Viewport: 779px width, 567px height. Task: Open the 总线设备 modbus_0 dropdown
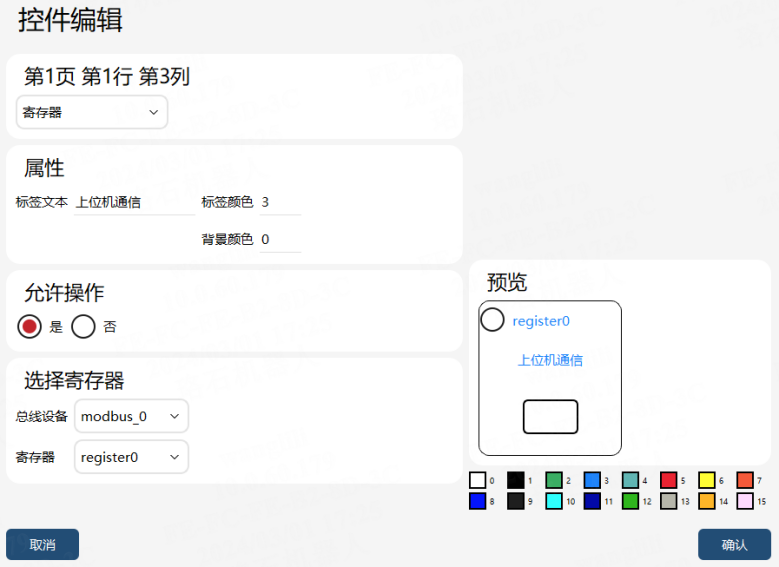click(131, 416)
